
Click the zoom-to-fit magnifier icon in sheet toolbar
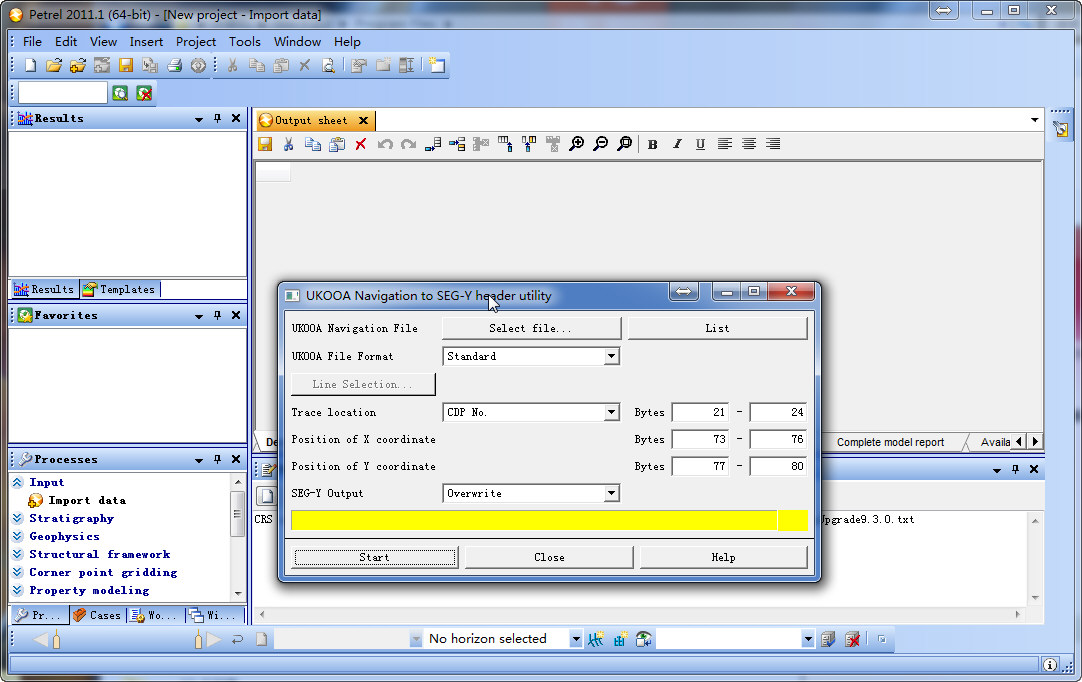coord(624,144)
